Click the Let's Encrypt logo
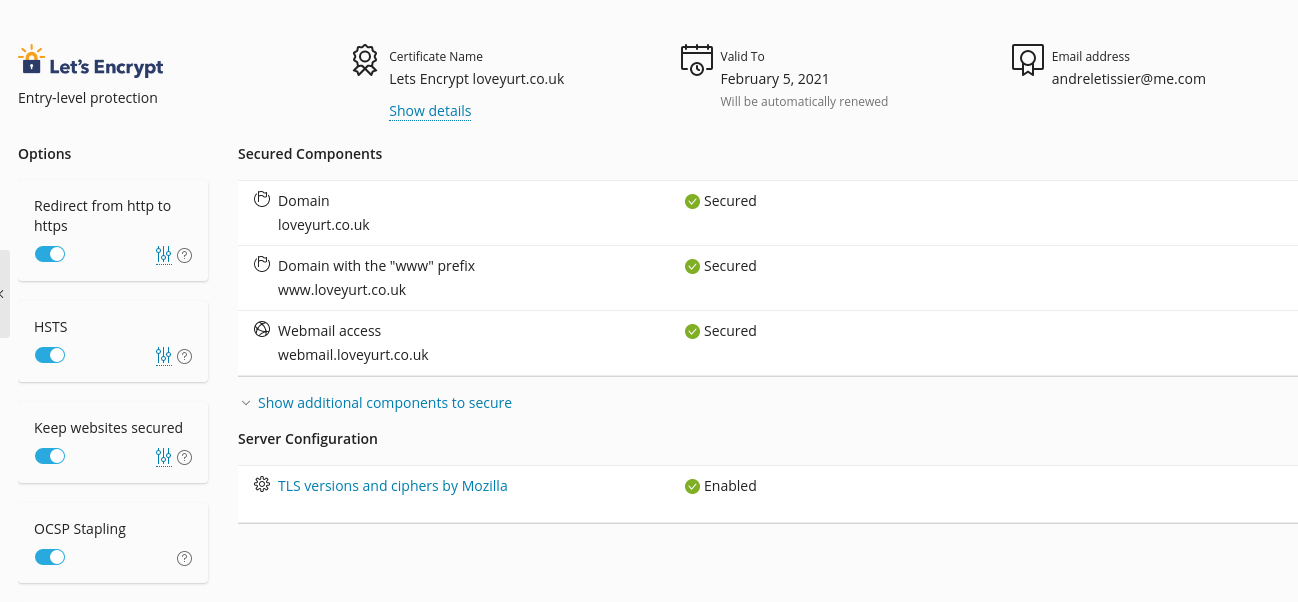Screen dimensions: 1298x602 [91, 62]
